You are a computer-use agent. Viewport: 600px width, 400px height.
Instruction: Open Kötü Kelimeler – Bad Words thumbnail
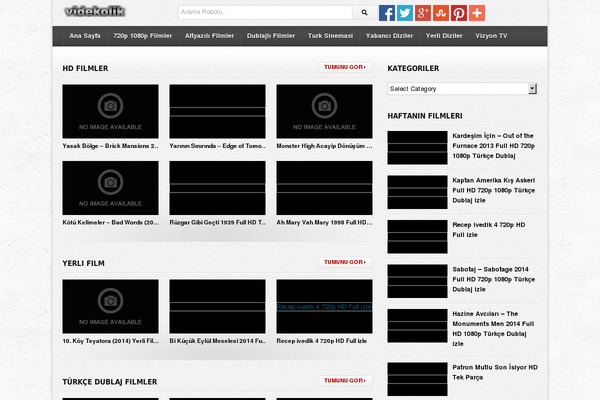pyautogui.click(x=111, y=188)
